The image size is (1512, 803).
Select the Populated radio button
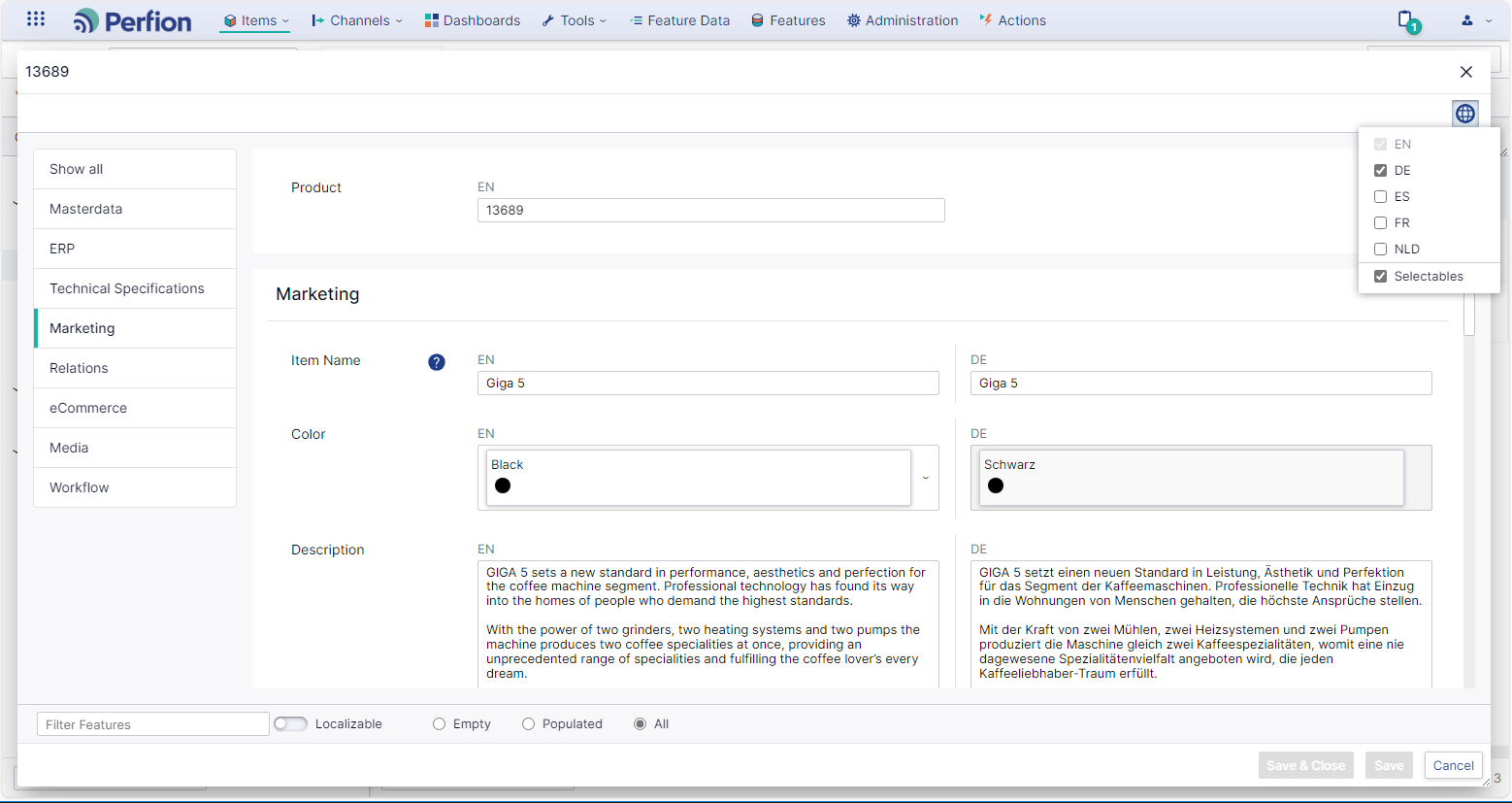528,723
